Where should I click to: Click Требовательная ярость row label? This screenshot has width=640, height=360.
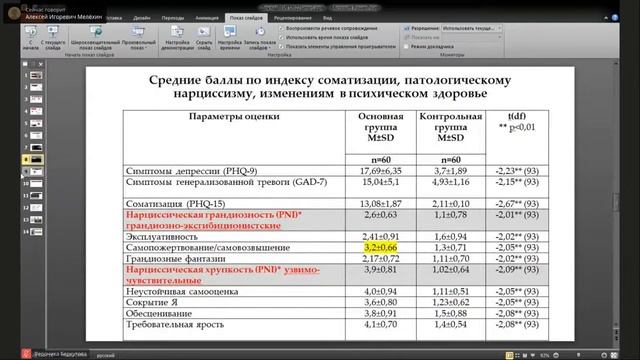175,324
